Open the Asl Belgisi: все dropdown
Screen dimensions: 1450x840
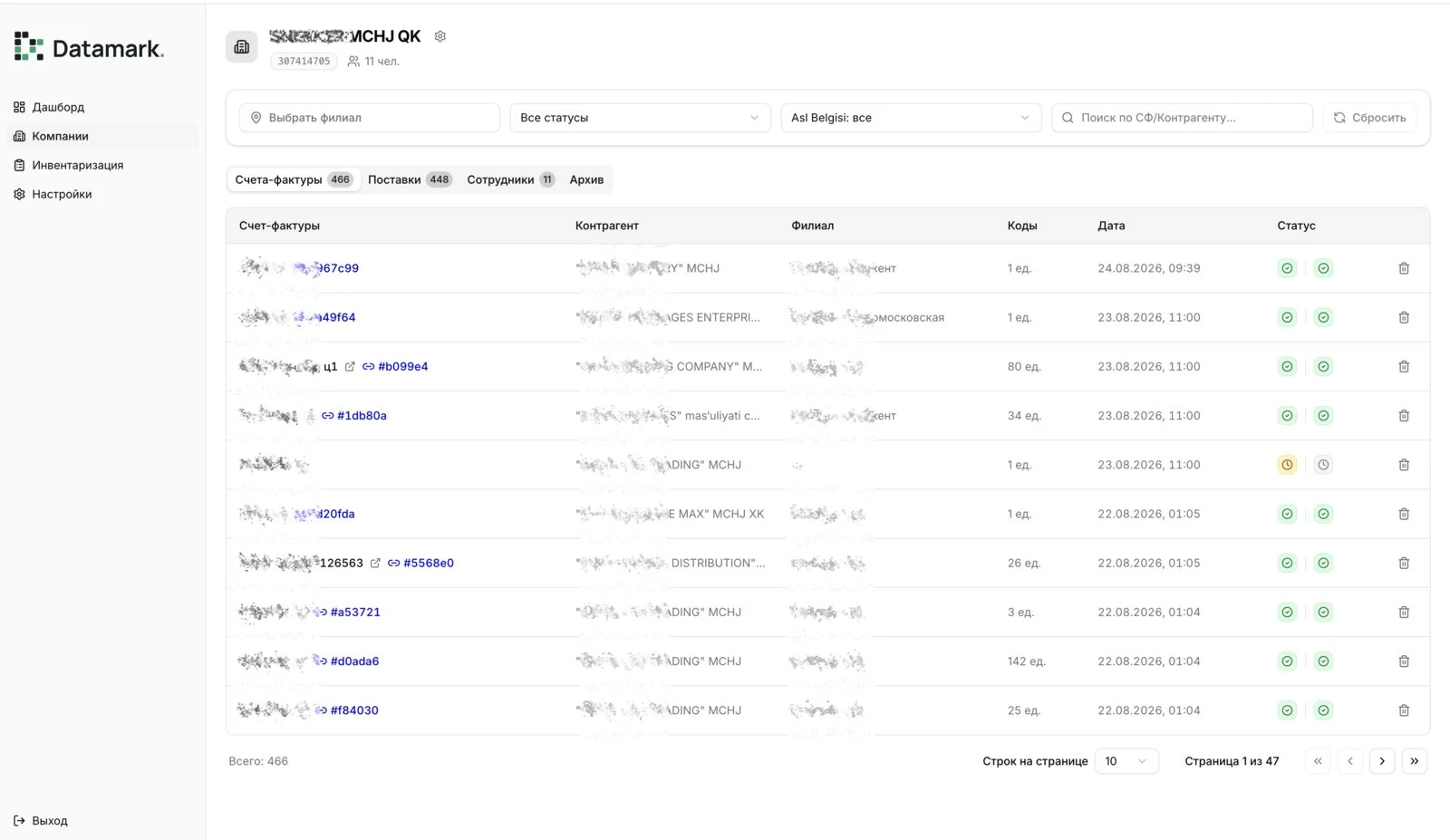tap(911, 118)
